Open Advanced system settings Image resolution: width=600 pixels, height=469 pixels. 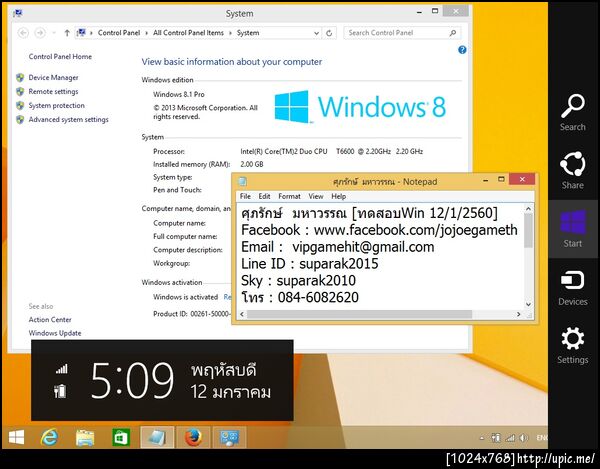click(x=68, y=119)
